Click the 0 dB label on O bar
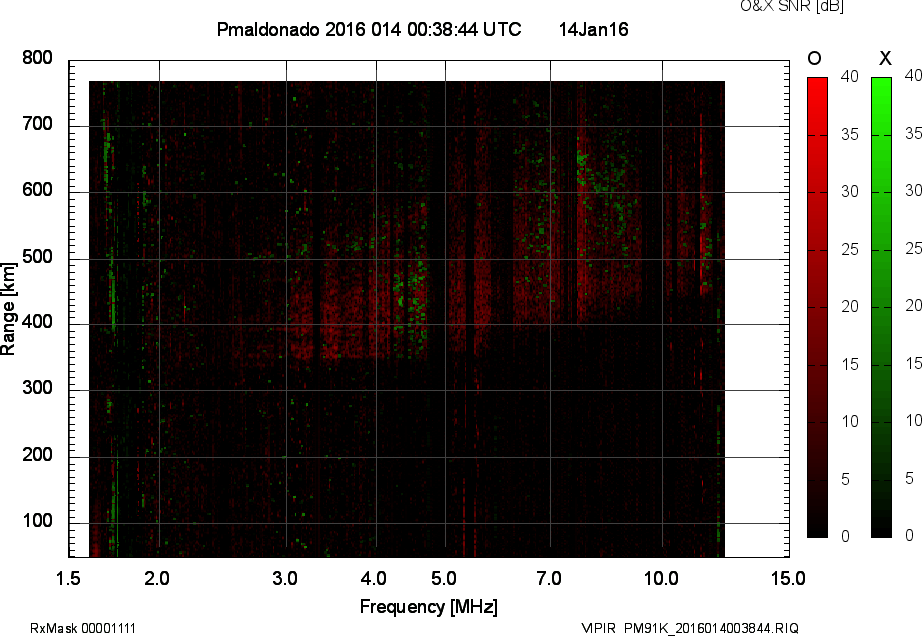922x636 pixels. [846, 536]
